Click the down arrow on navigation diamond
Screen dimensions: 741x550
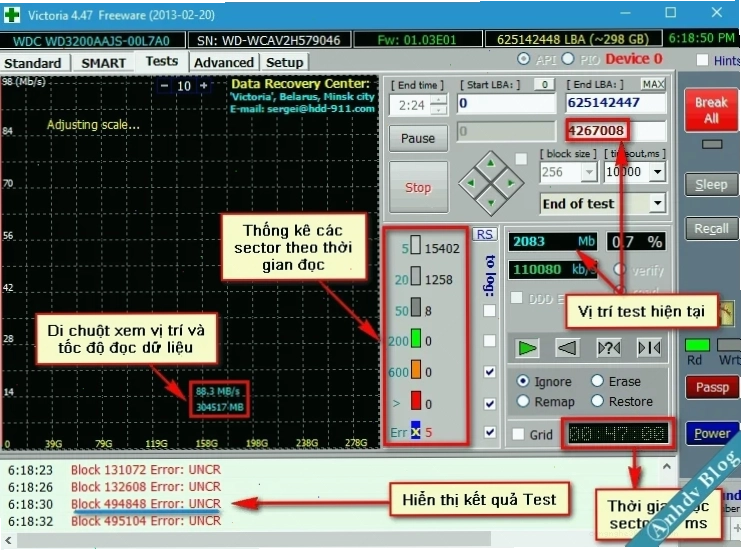(x=491, y=203)
